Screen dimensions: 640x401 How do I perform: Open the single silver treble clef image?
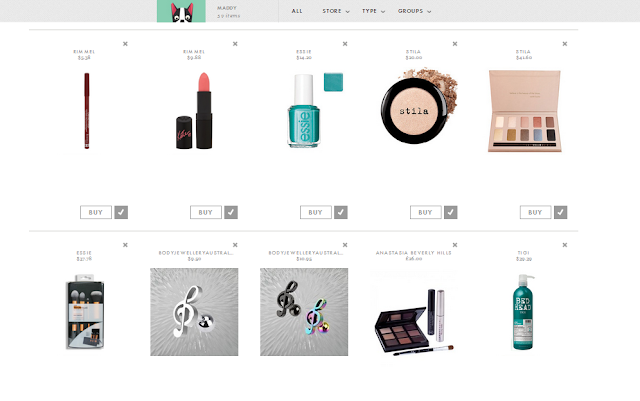[194, 312]
